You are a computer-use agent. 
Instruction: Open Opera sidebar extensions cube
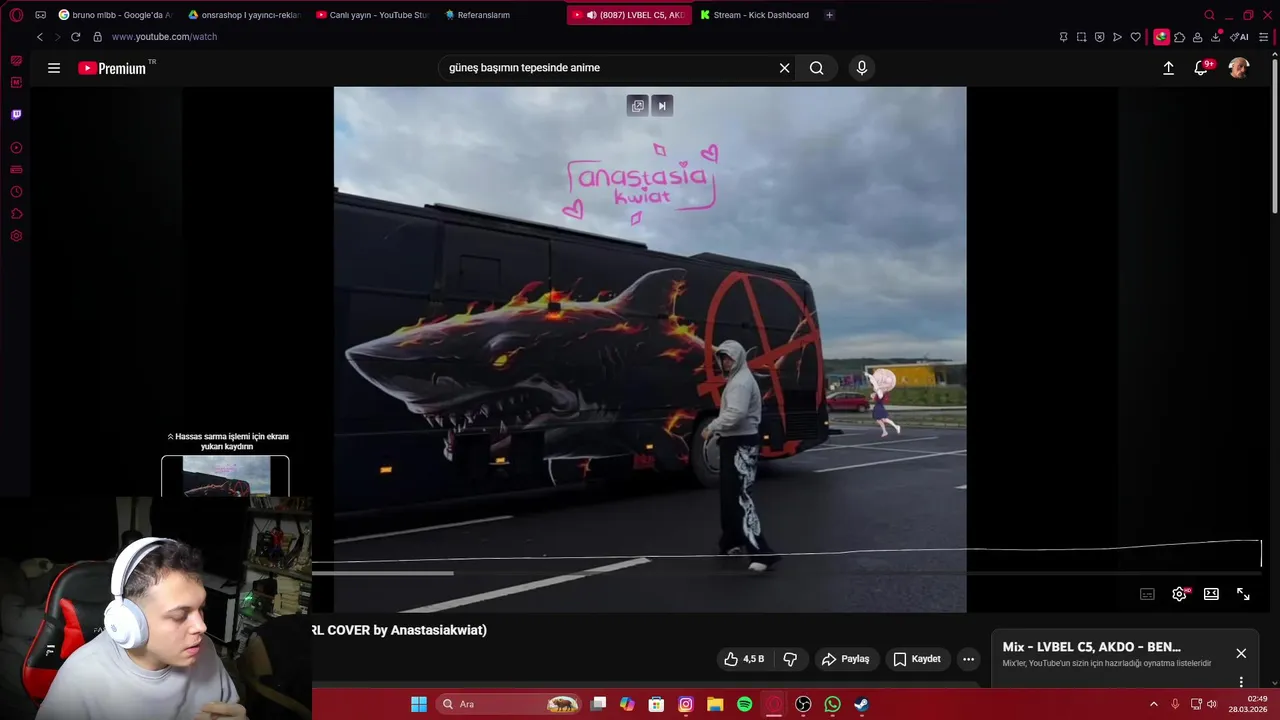(16, 214)
